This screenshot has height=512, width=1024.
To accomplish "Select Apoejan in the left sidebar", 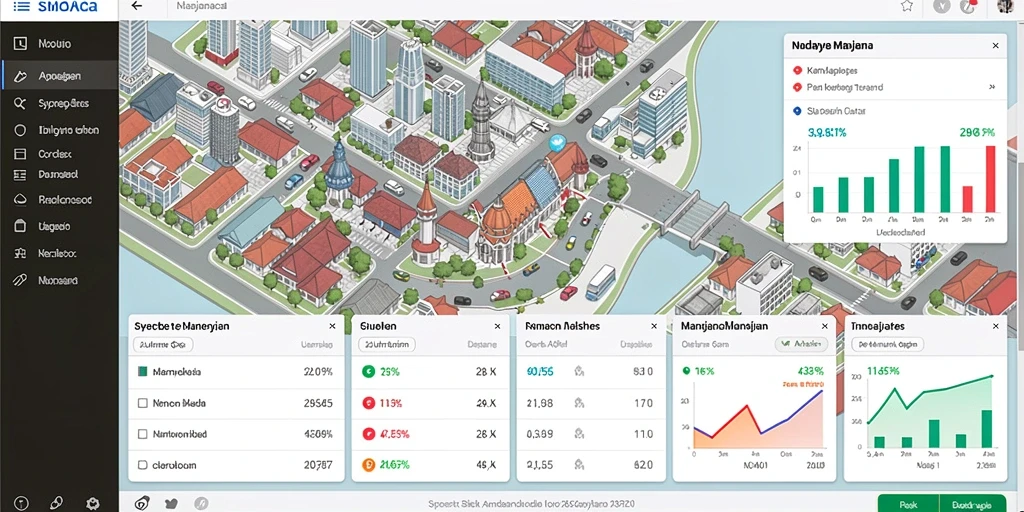I will (59, 76).
